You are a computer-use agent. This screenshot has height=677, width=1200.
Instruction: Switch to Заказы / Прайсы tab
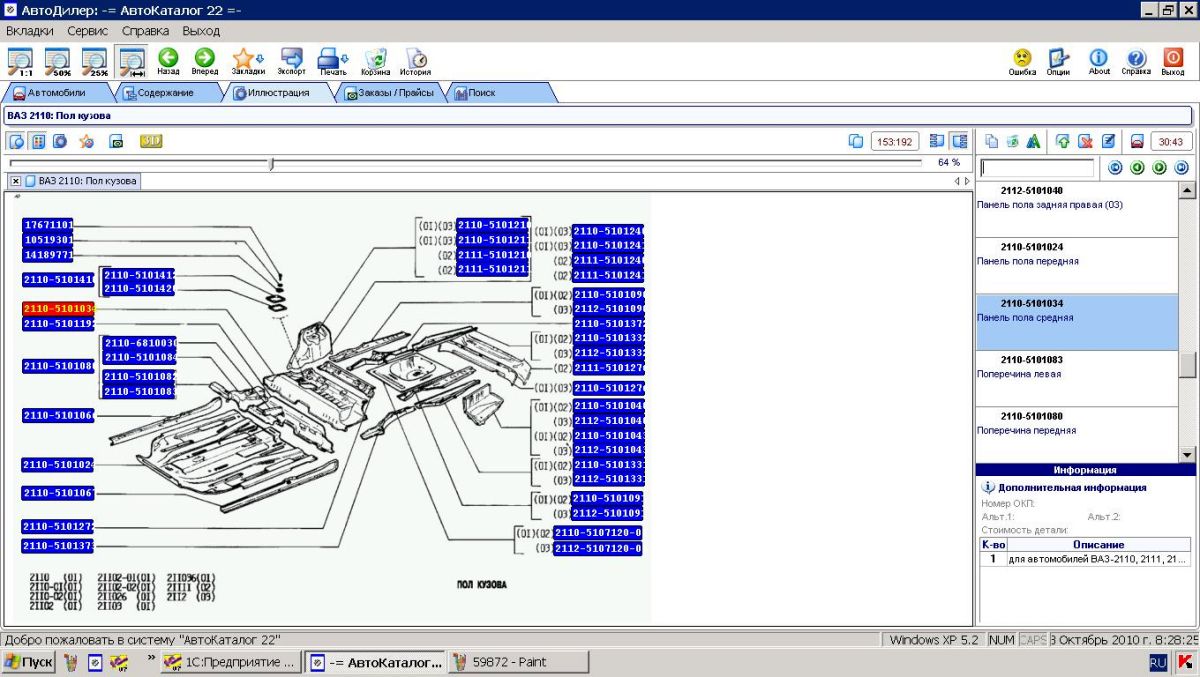[x=390, y=92]
